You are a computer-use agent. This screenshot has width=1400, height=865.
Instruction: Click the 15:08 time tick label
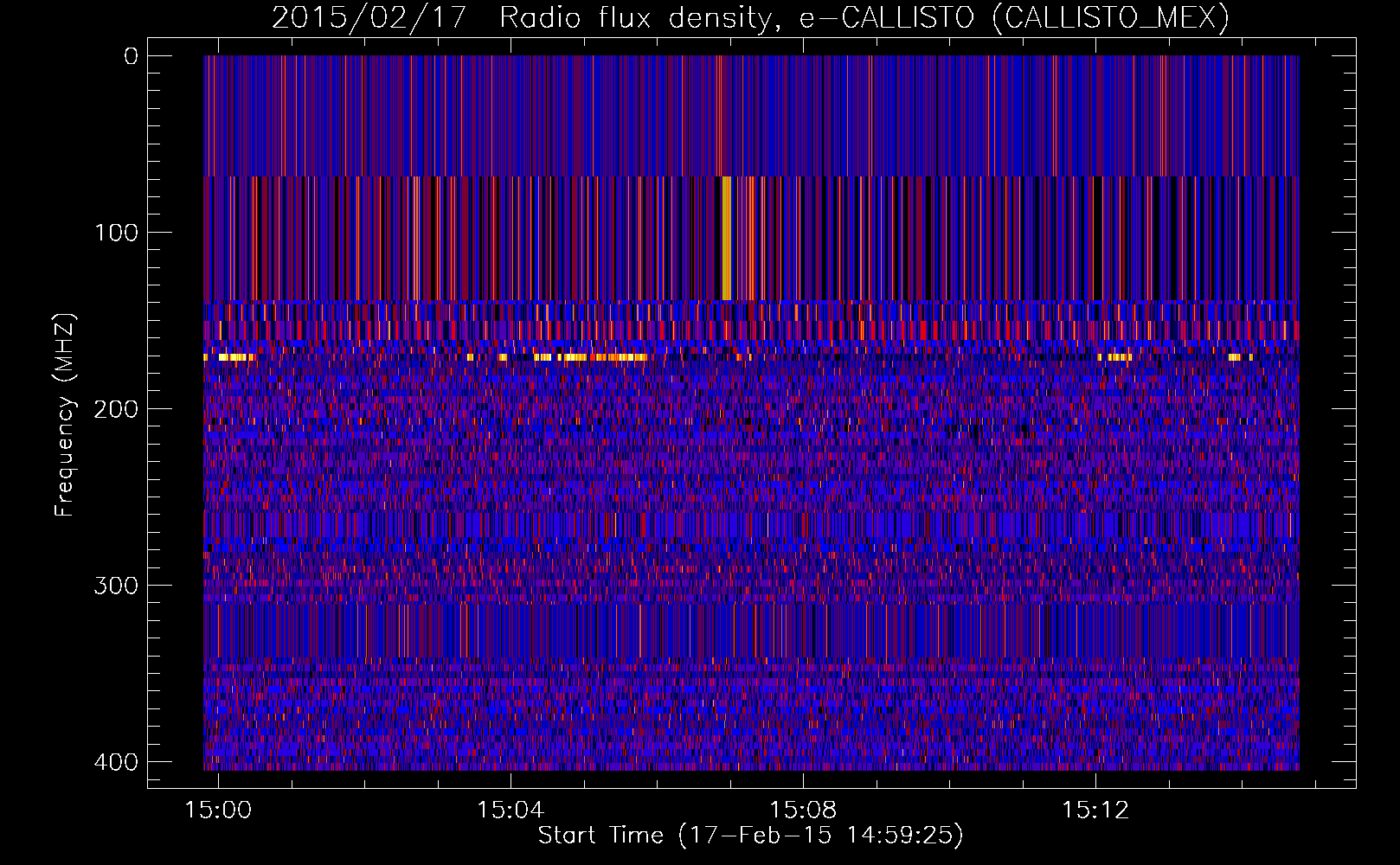tap(803, 810)
